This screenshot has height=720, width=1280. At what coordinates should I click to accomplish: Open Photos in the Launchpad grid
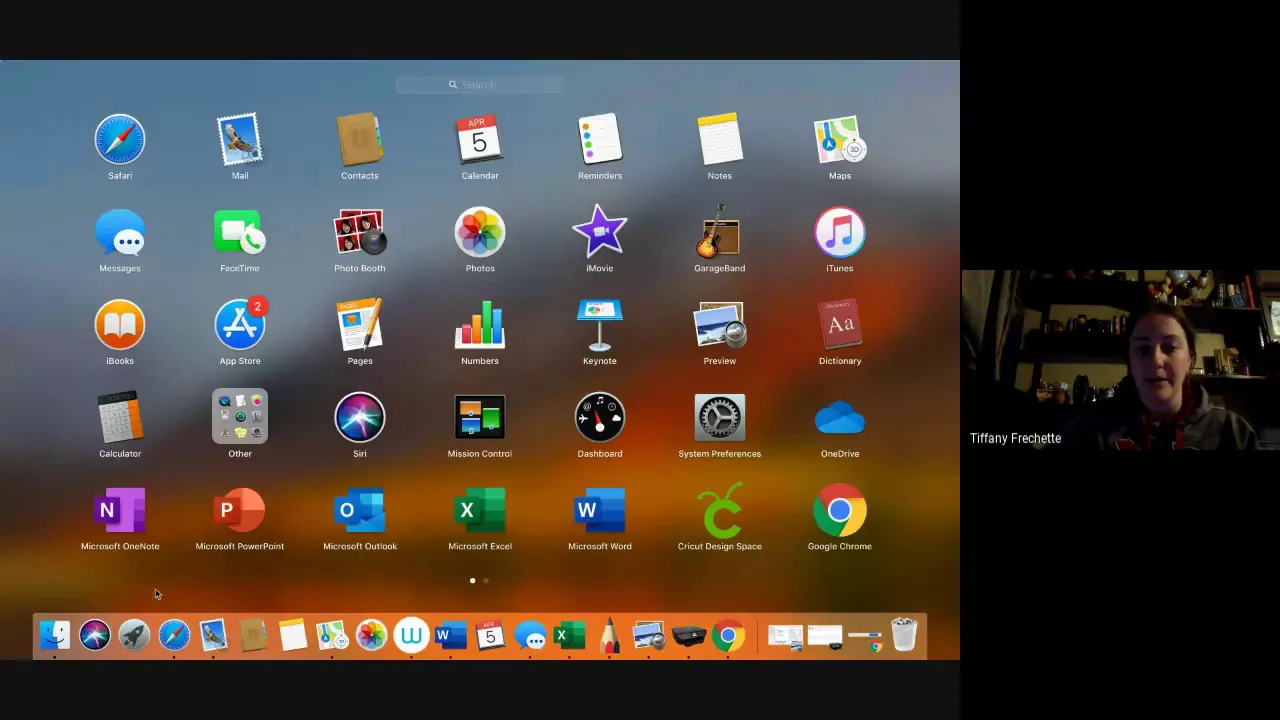(480, 233)
